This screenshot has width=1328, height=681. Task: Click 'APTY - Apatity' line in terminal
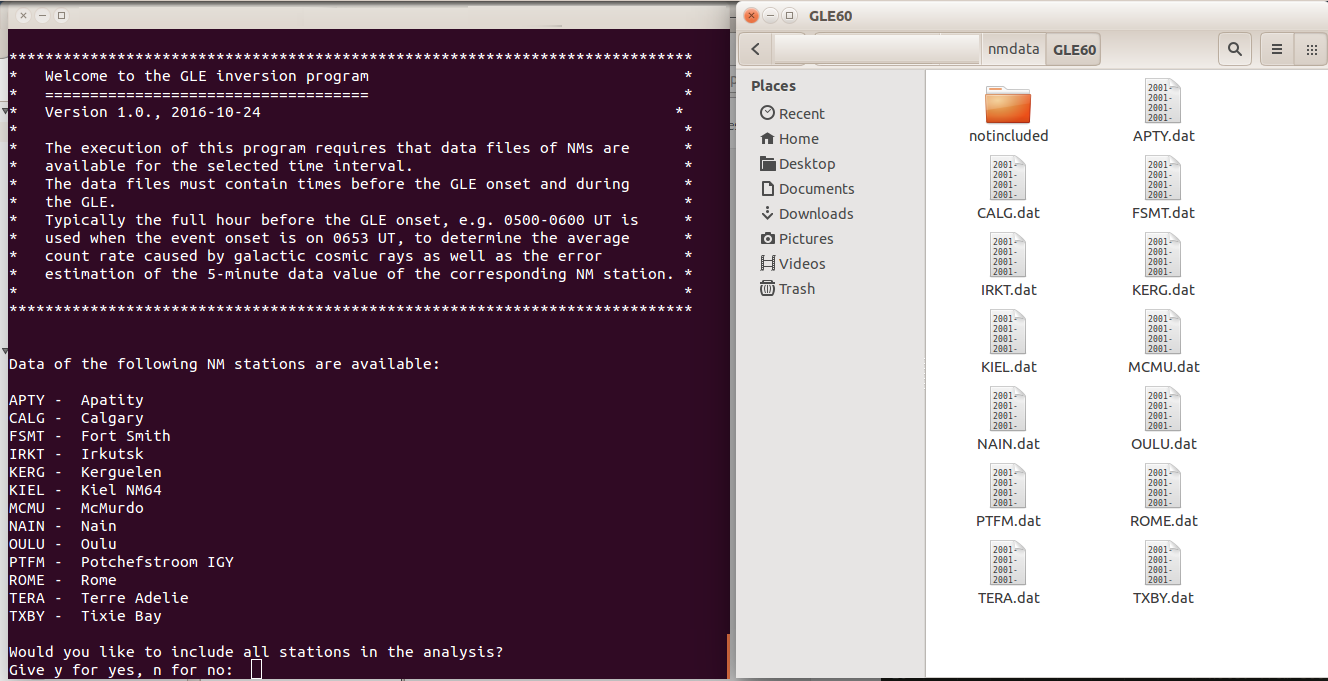[x=76, y=400]
